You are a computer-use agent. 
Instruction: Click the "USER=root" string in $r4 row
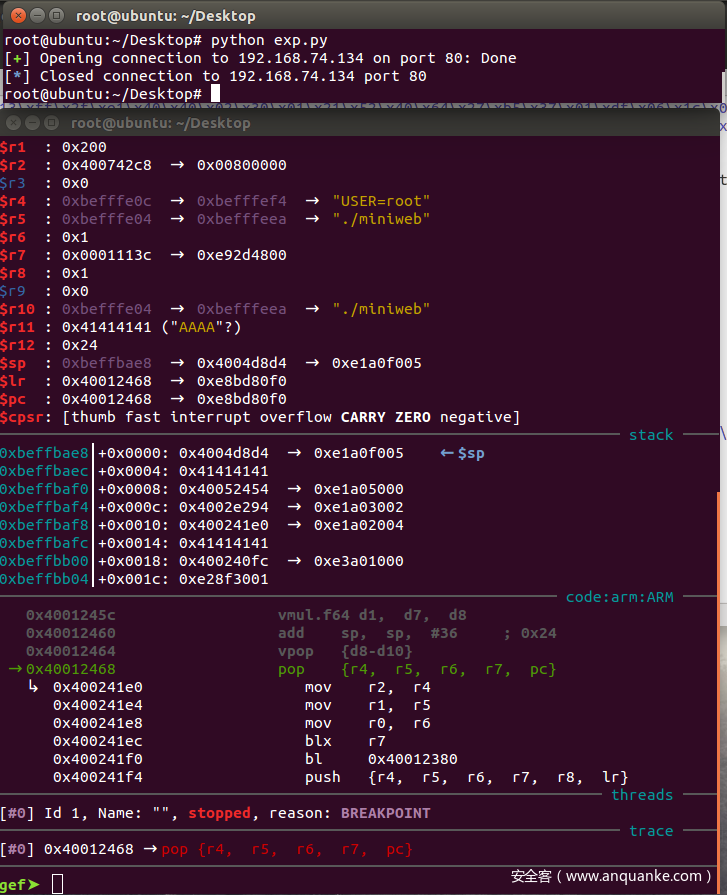click(376, 201)
